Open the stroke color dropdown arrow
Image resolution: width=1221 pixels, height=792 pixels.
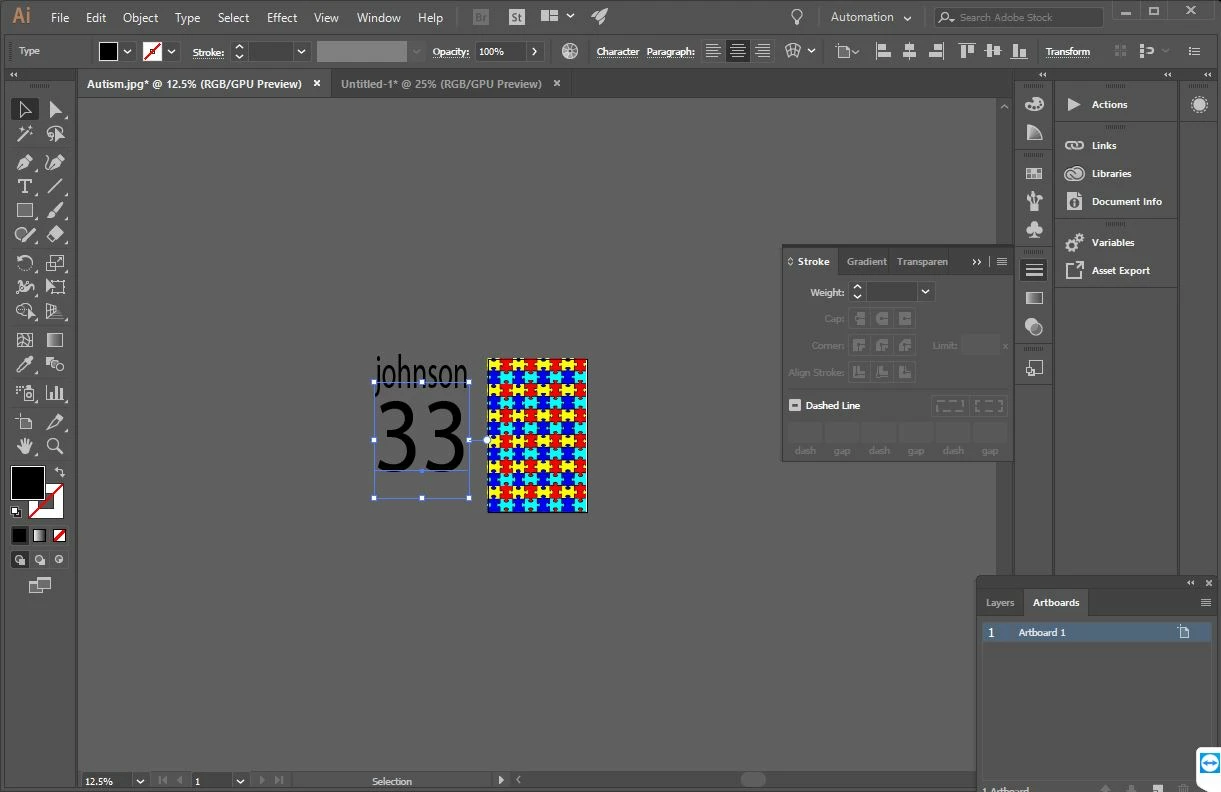pyautogui.click(x=172, y=51)
